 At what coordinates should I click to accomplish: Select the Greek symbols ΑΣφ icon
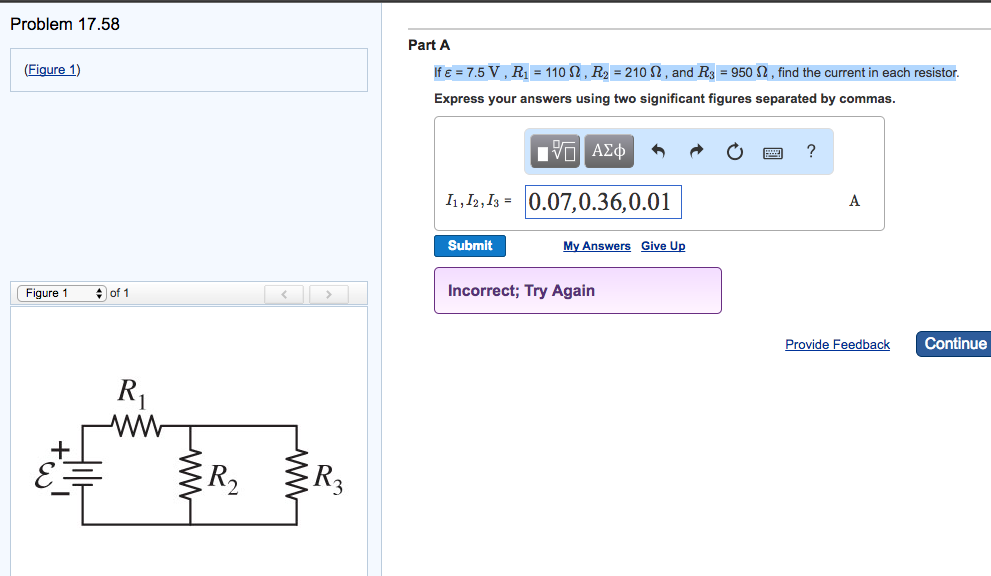point(608,151)
